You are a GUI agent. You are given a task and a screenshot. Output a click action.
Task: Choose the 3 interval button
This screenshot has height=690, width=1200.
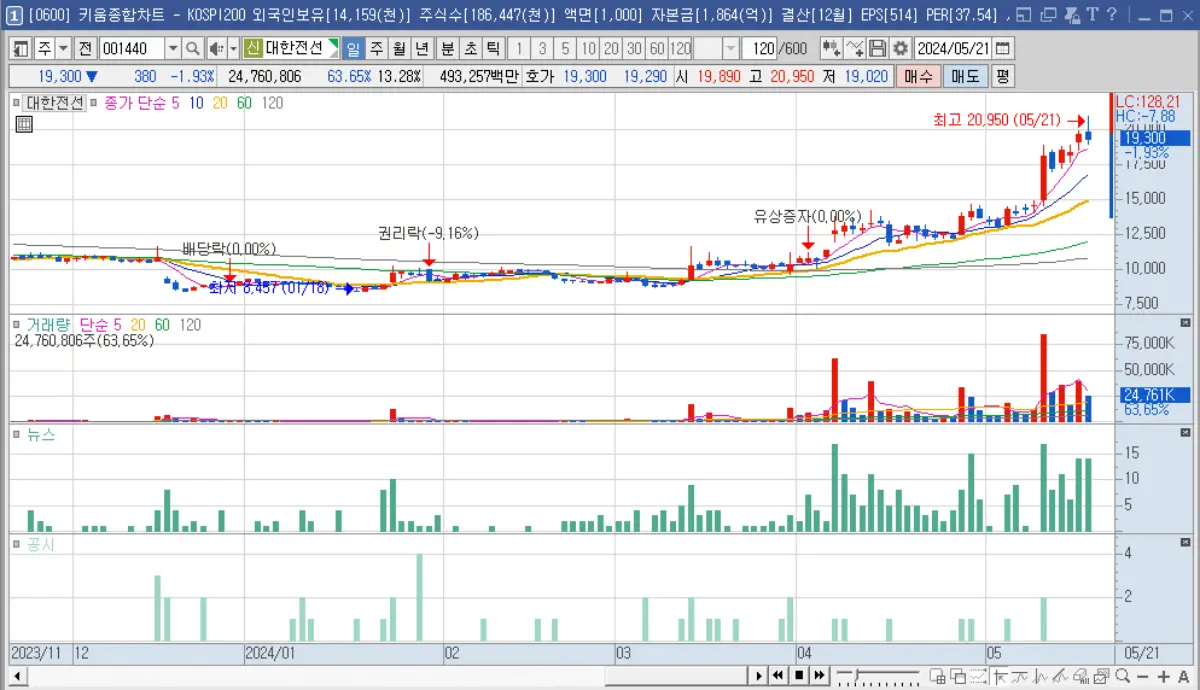pos(542,49)
